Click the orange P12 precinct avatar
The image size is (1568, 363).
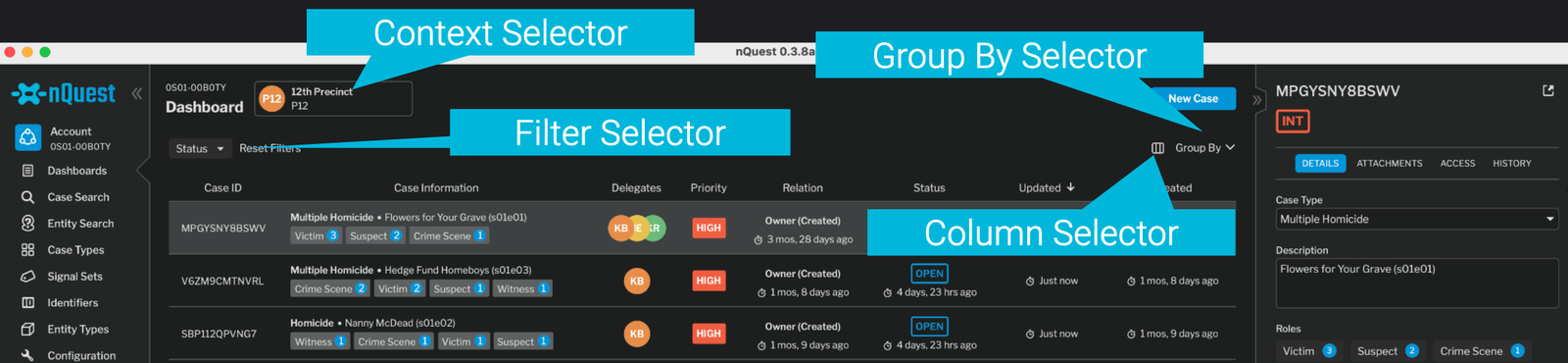point(271,98)
